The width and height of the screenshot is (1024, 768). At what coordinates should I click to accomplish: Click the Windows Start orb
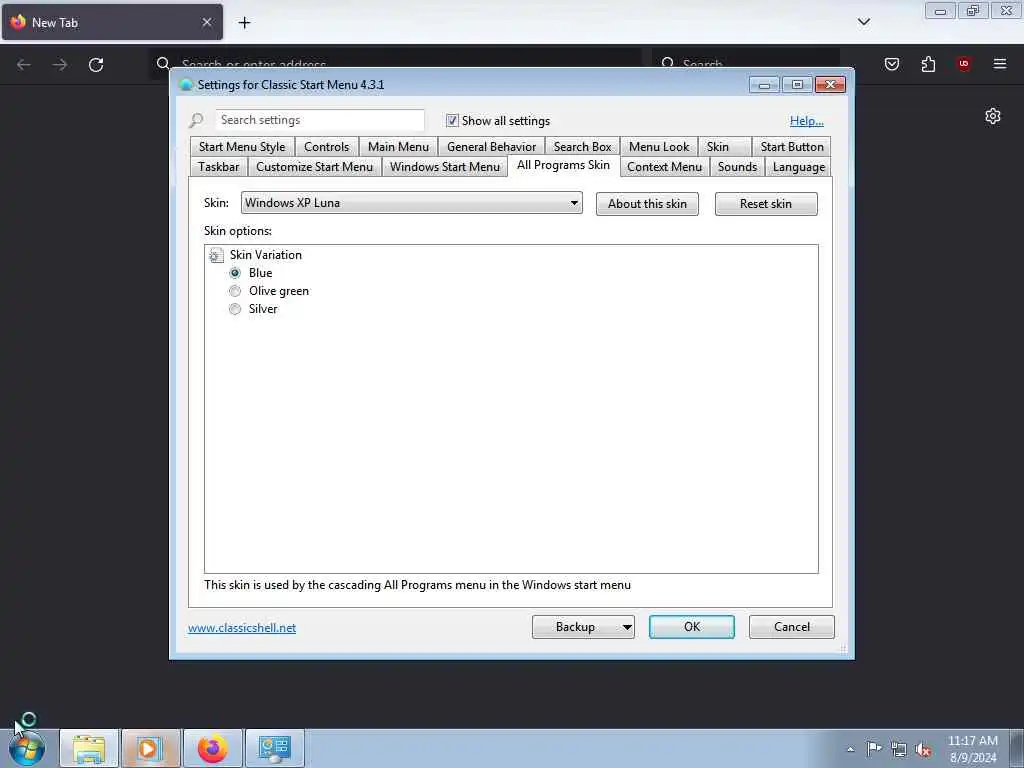click(27, 748)
